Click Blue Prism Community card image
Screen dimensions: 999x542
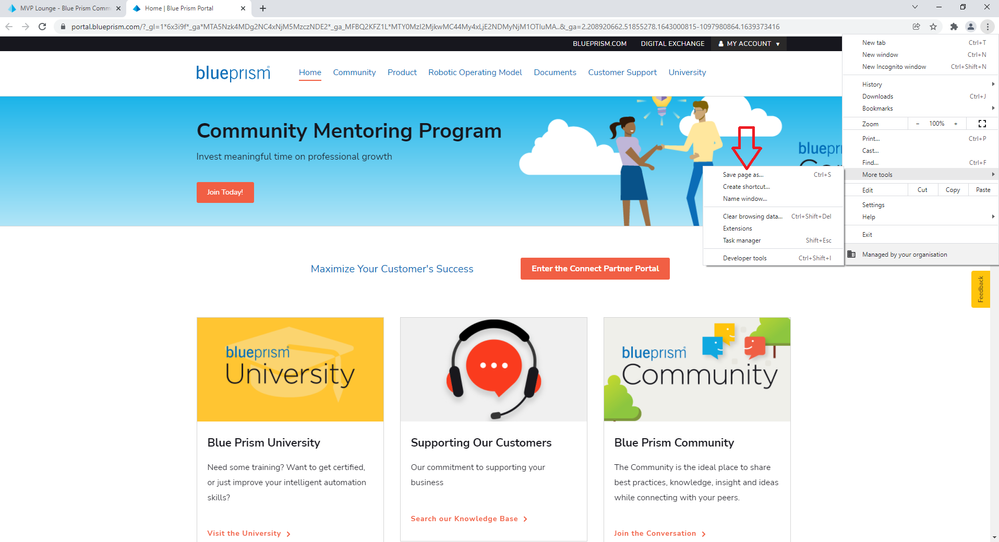pos(697,369)
